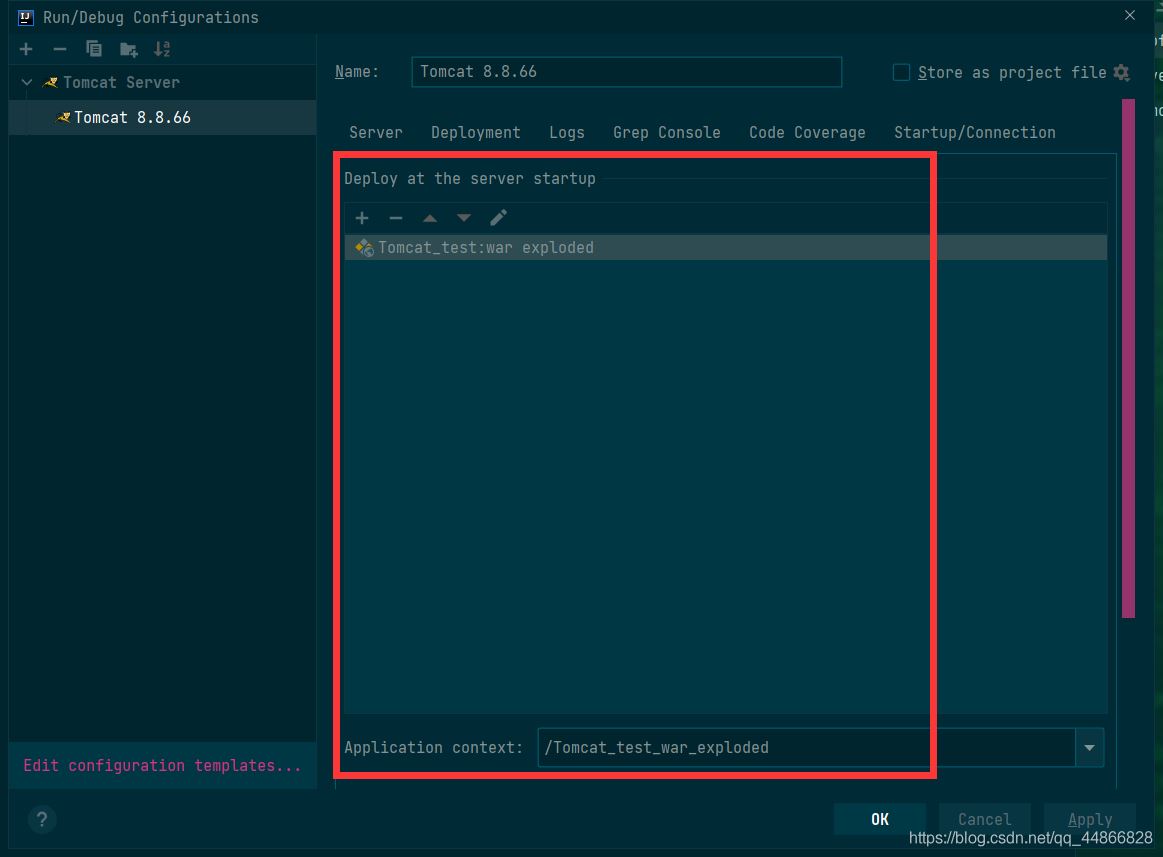Focus the Application context text field
1163x857 pixels.
pos(806,747)
